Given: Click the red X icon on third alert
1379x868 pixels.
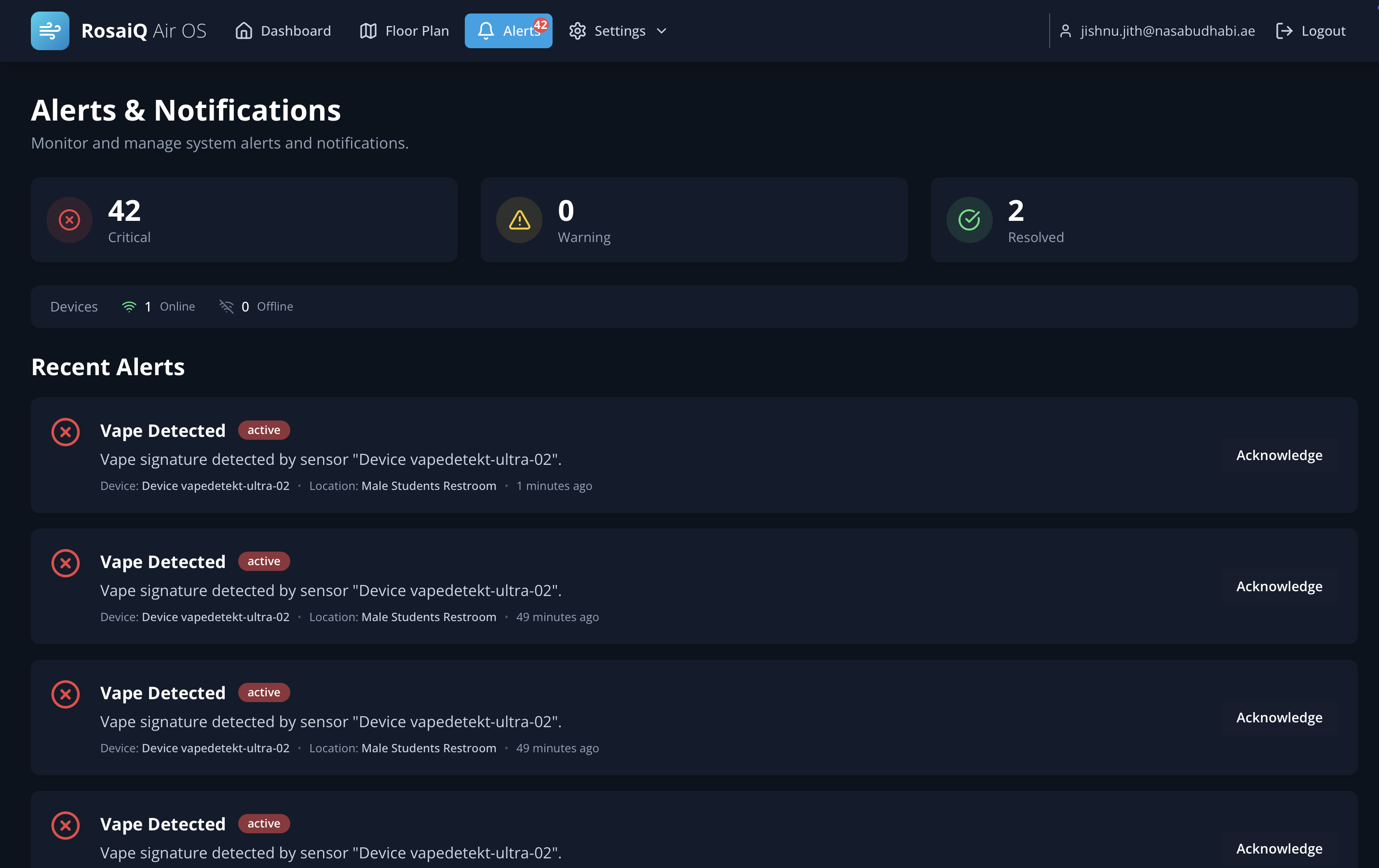Looking at the screenshot, I should coord(65,694).
